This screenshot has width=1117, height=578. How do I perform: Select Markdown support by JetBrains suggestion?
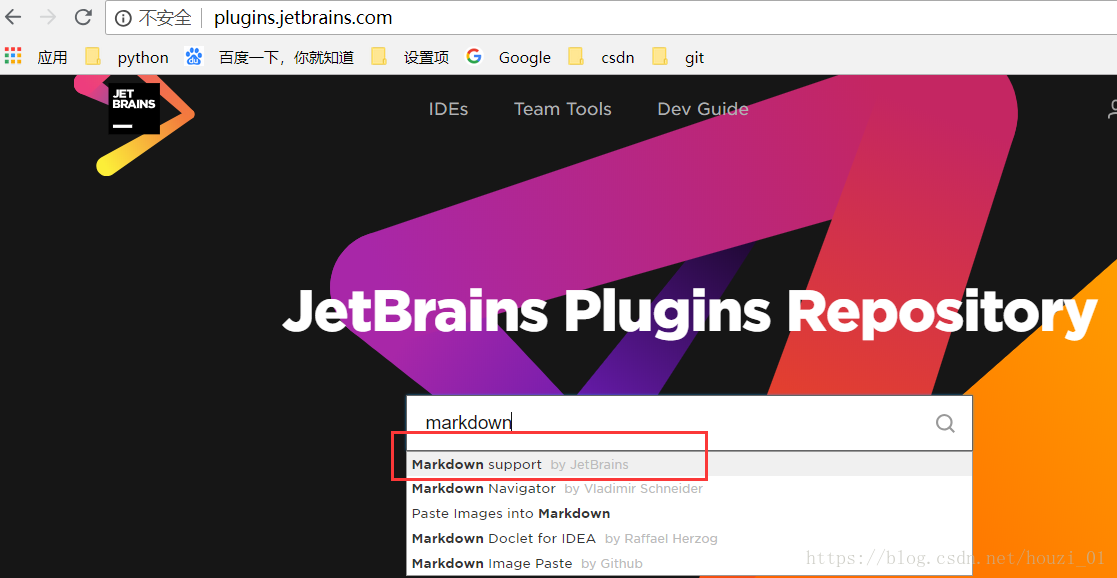pyautogui.click(x=689, y=465)
